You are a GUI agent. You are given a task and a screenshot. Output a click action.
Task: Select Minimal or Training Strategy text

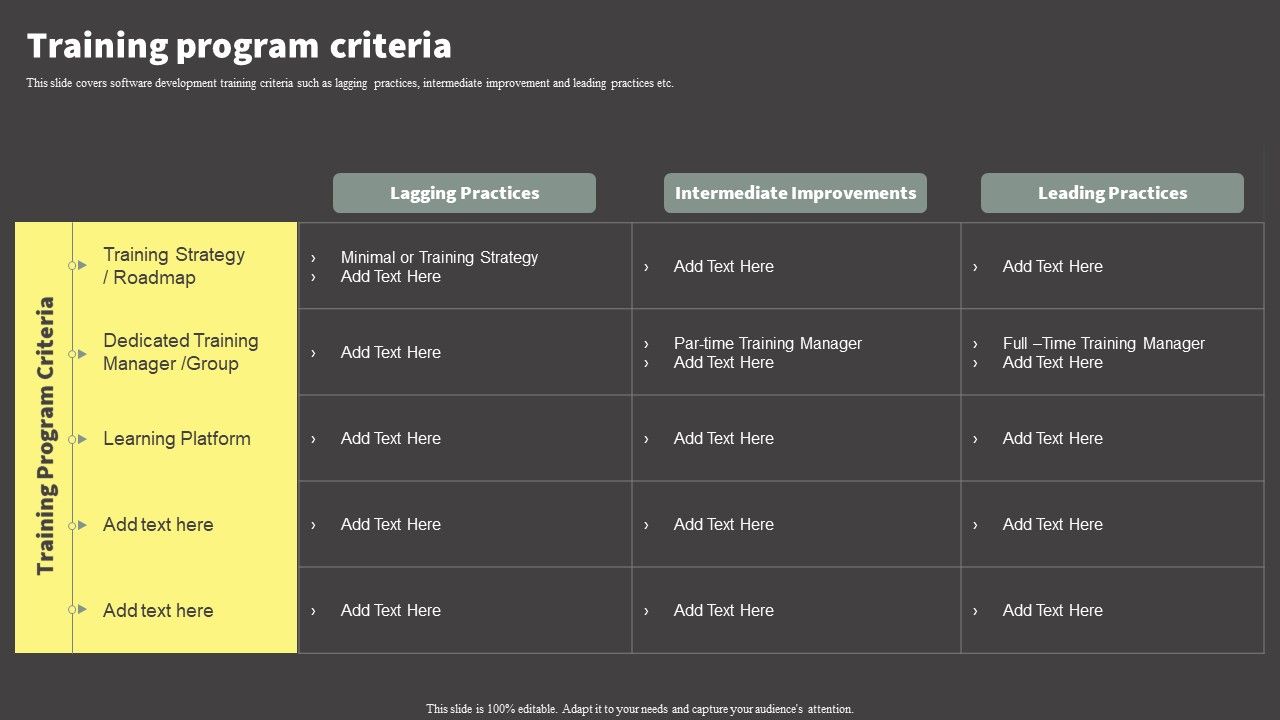click(x=439, y=257)
